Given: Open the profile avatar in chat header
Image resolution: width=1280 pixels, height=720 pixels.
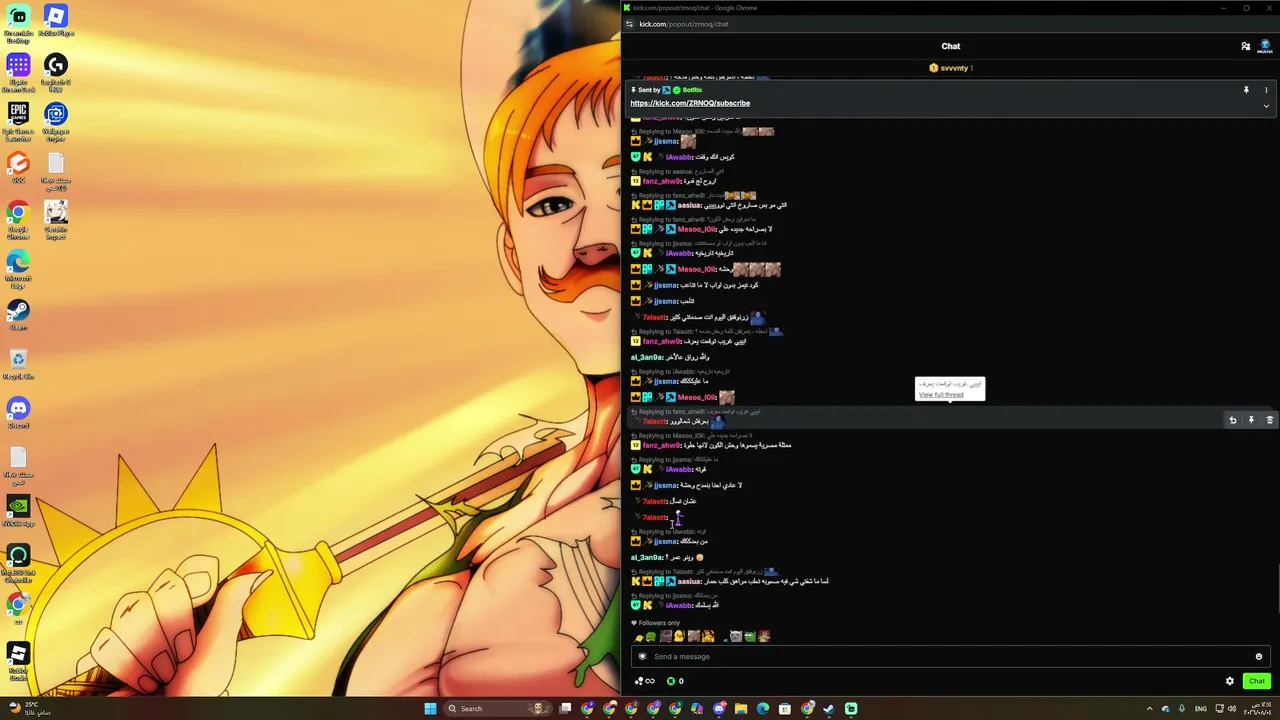Looking at the screenshot, I should (1265, 46).
